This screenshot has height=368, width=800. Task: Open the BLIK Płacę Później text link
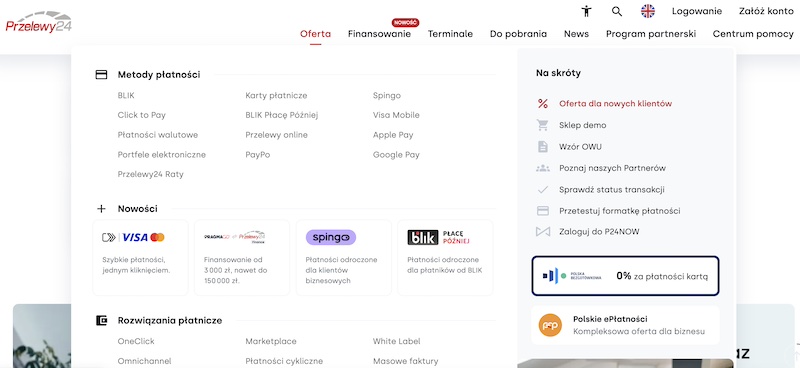(282, 115)
